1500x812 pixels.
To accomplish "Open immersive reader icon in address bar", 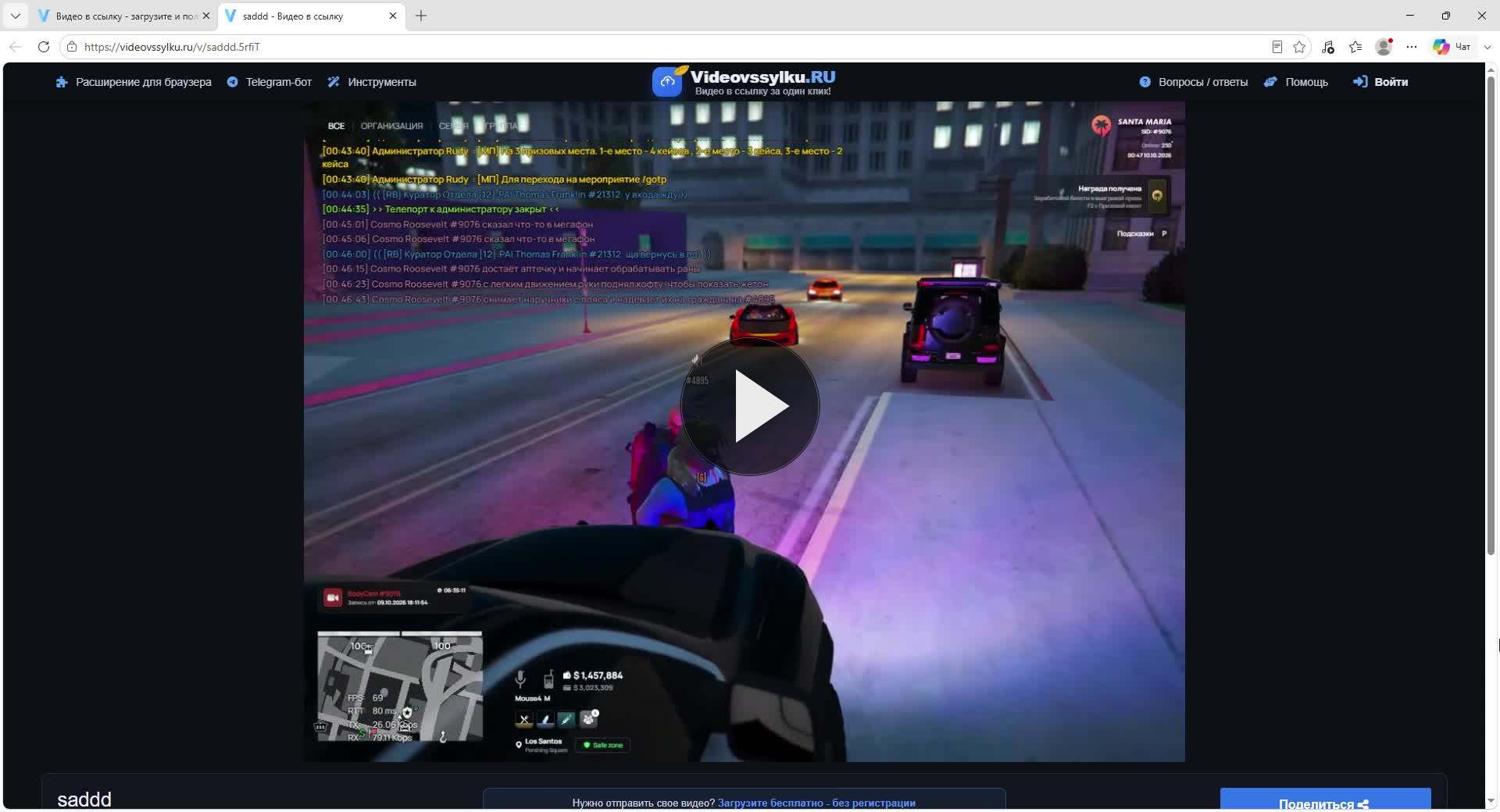I will [1277, 47].
